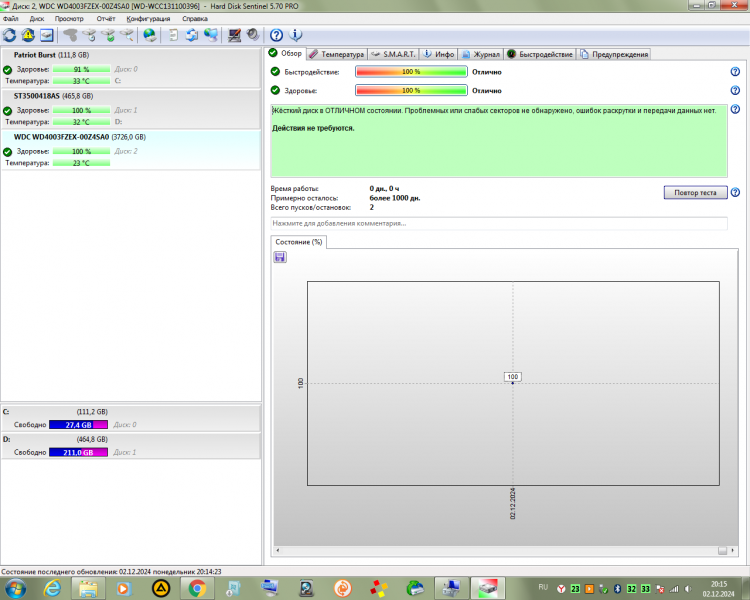Click the ST3500418AS temperature value 32 °C
Image resolution: width=750 pixels, height=600 pixels.
(81, 122)
